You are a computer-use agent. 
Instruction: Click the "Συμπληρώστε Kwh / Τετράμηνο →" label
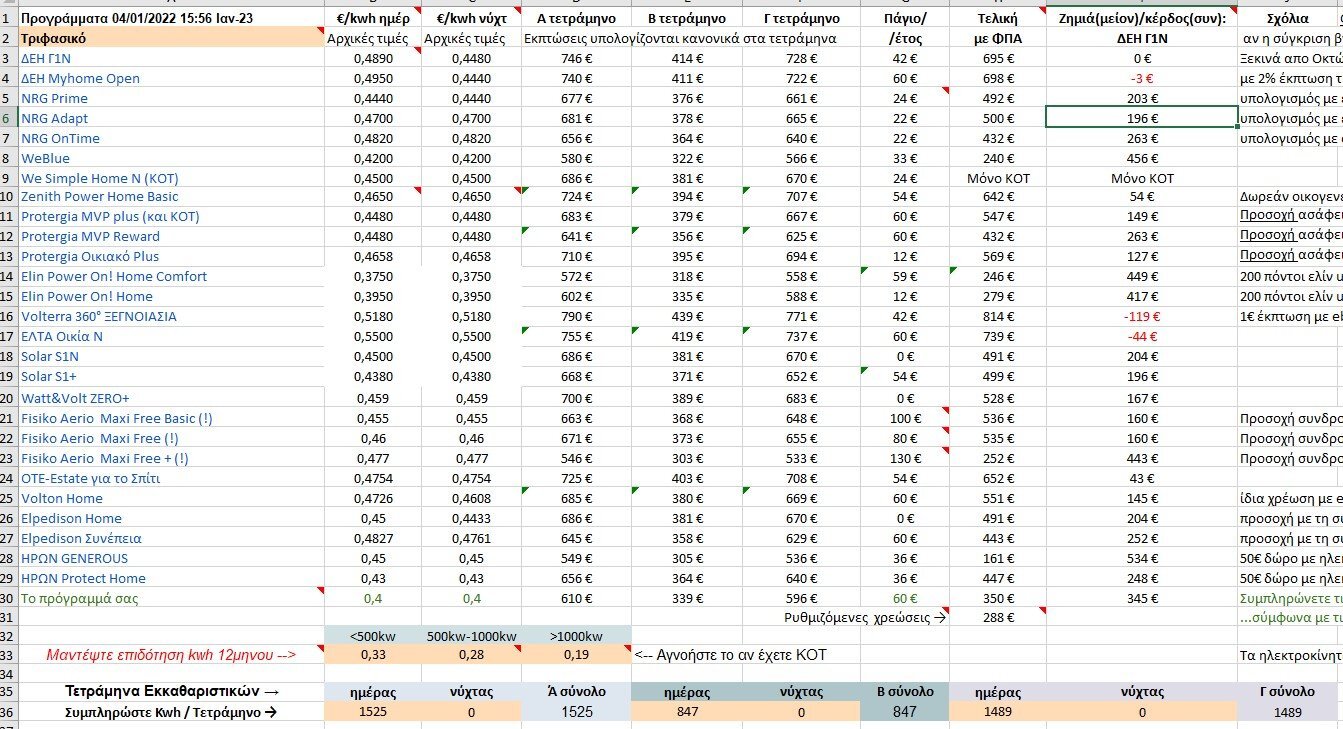(x=170, y=712)
